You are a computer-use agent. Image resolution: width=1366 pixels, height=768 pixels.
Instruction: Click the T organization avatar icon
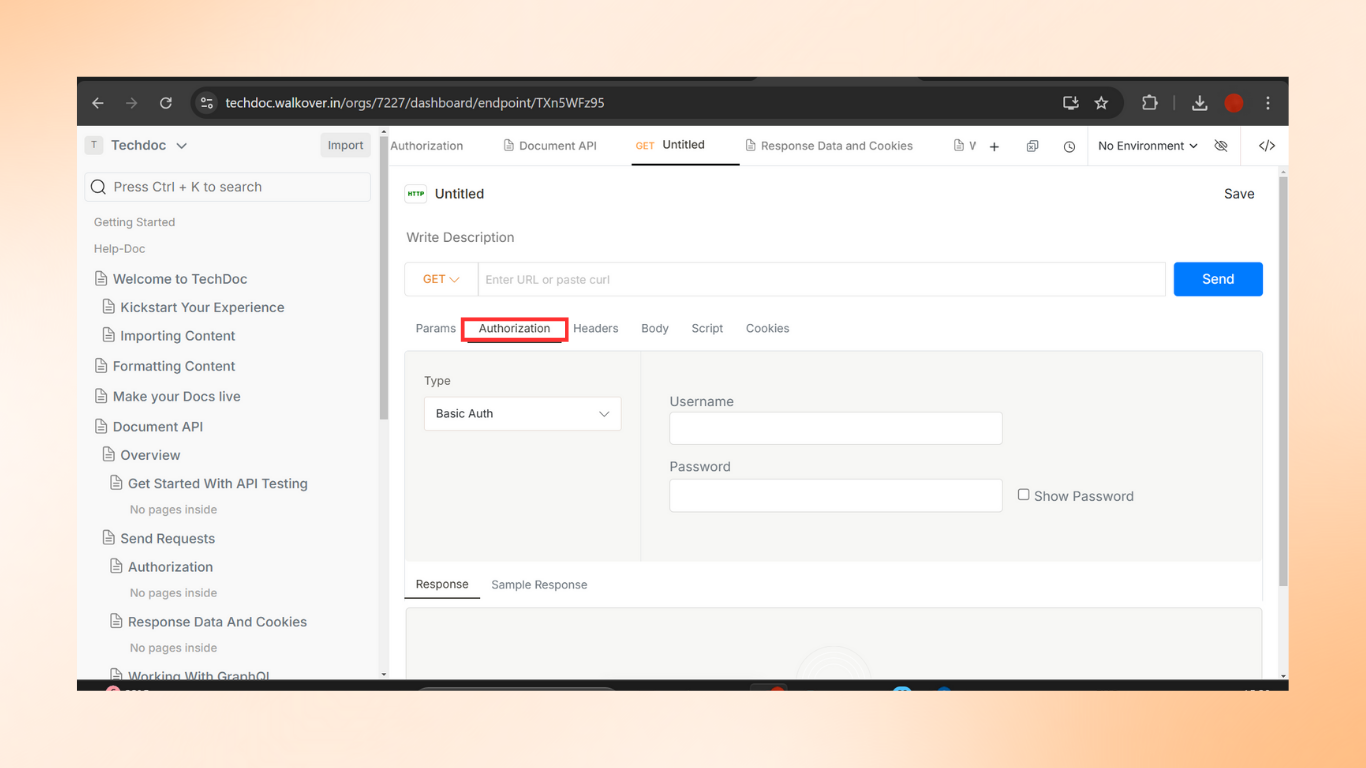point(94,145)
